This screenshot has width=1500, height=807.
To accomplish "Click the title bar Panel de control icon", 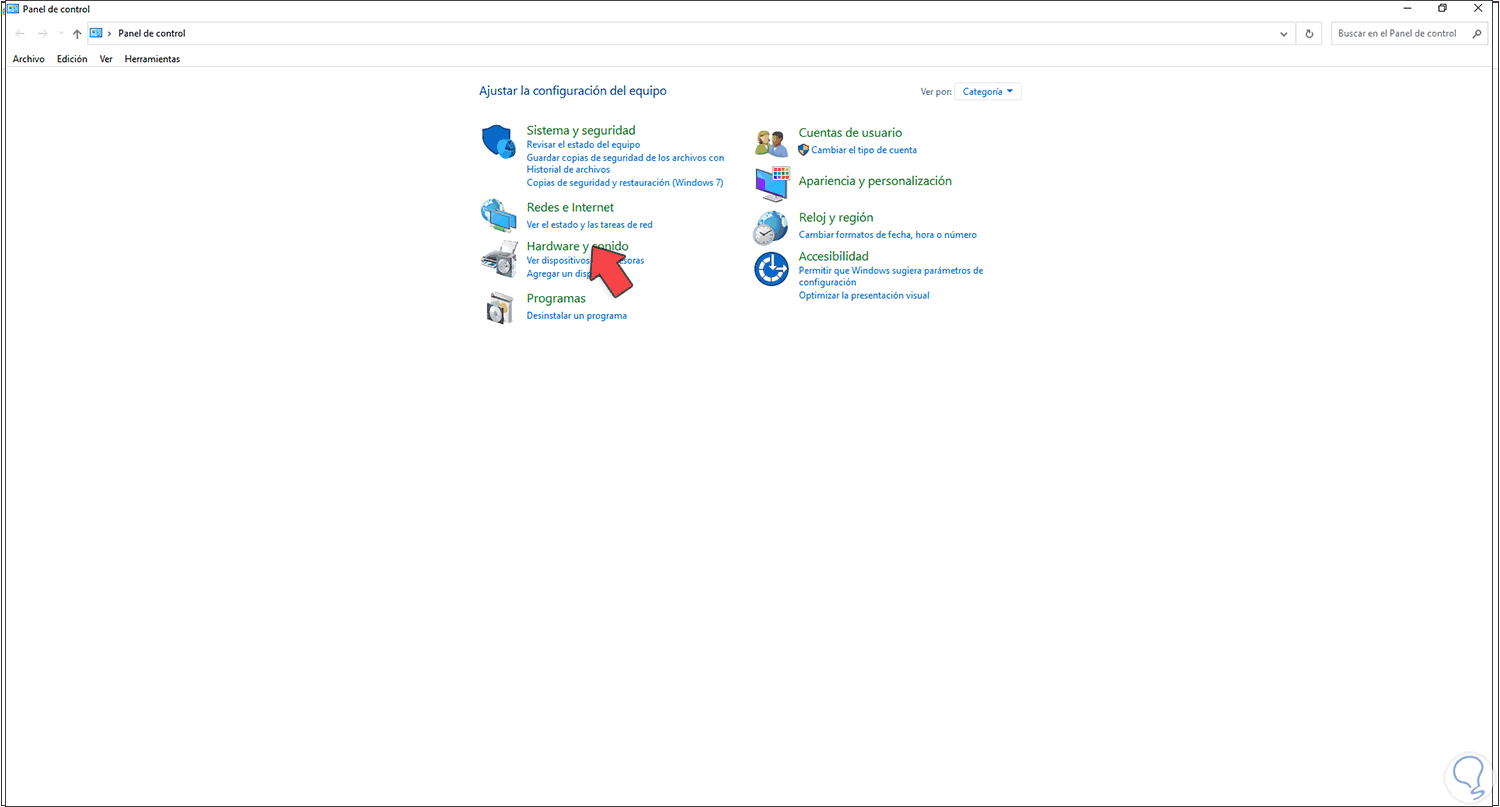I will click(x=11, y=9).
